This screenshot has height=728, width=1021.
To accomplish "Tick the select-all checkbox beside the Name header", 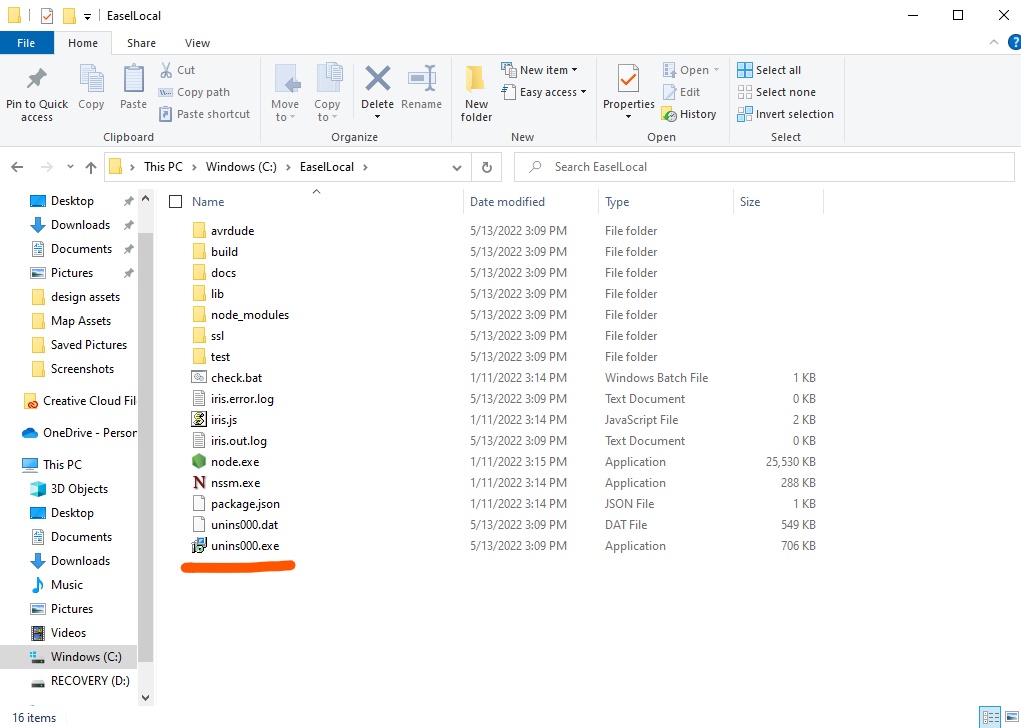I will (176, 202).
